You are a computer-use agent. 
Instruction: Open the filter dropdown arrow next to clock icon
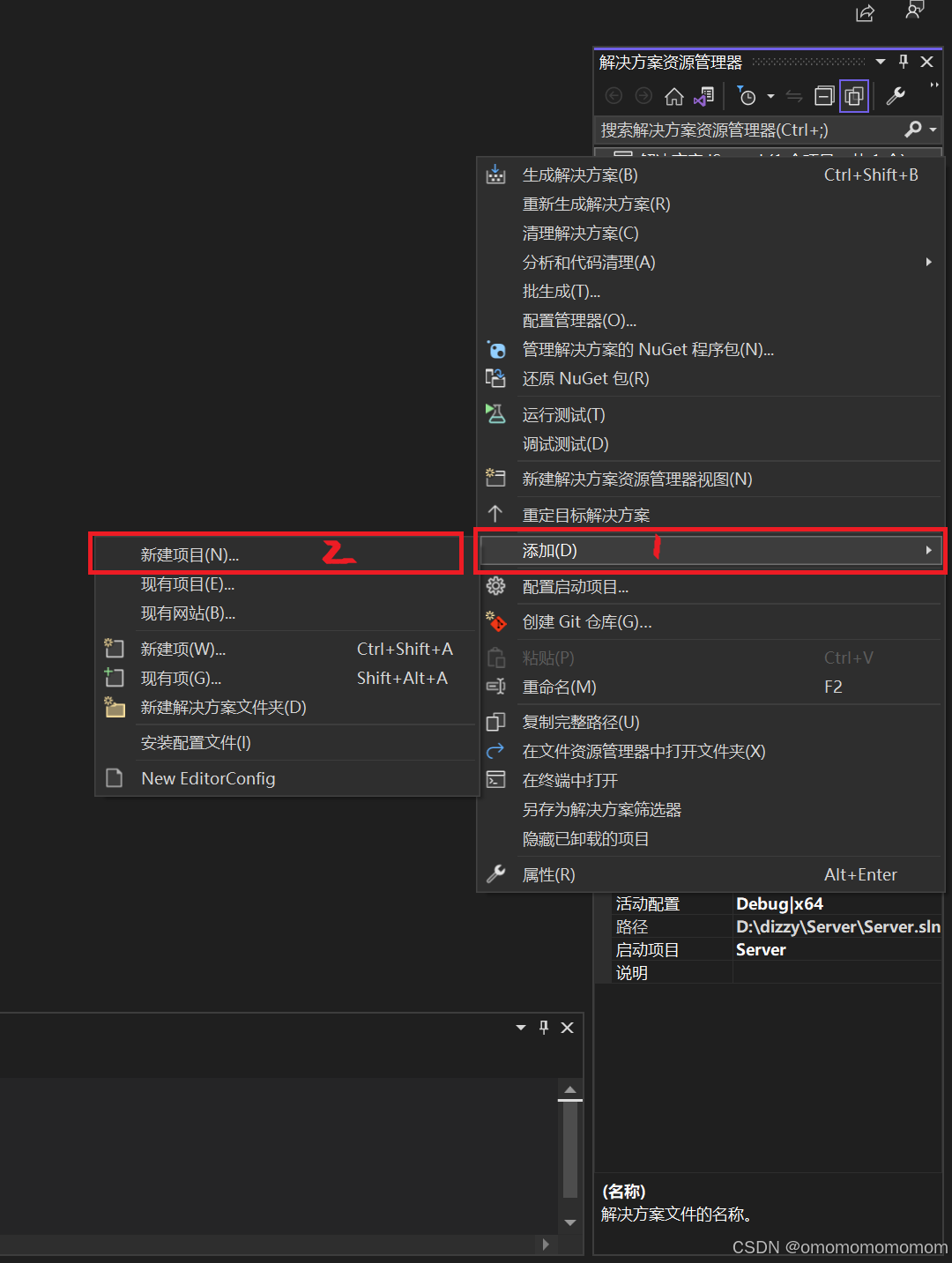(769, 97)
